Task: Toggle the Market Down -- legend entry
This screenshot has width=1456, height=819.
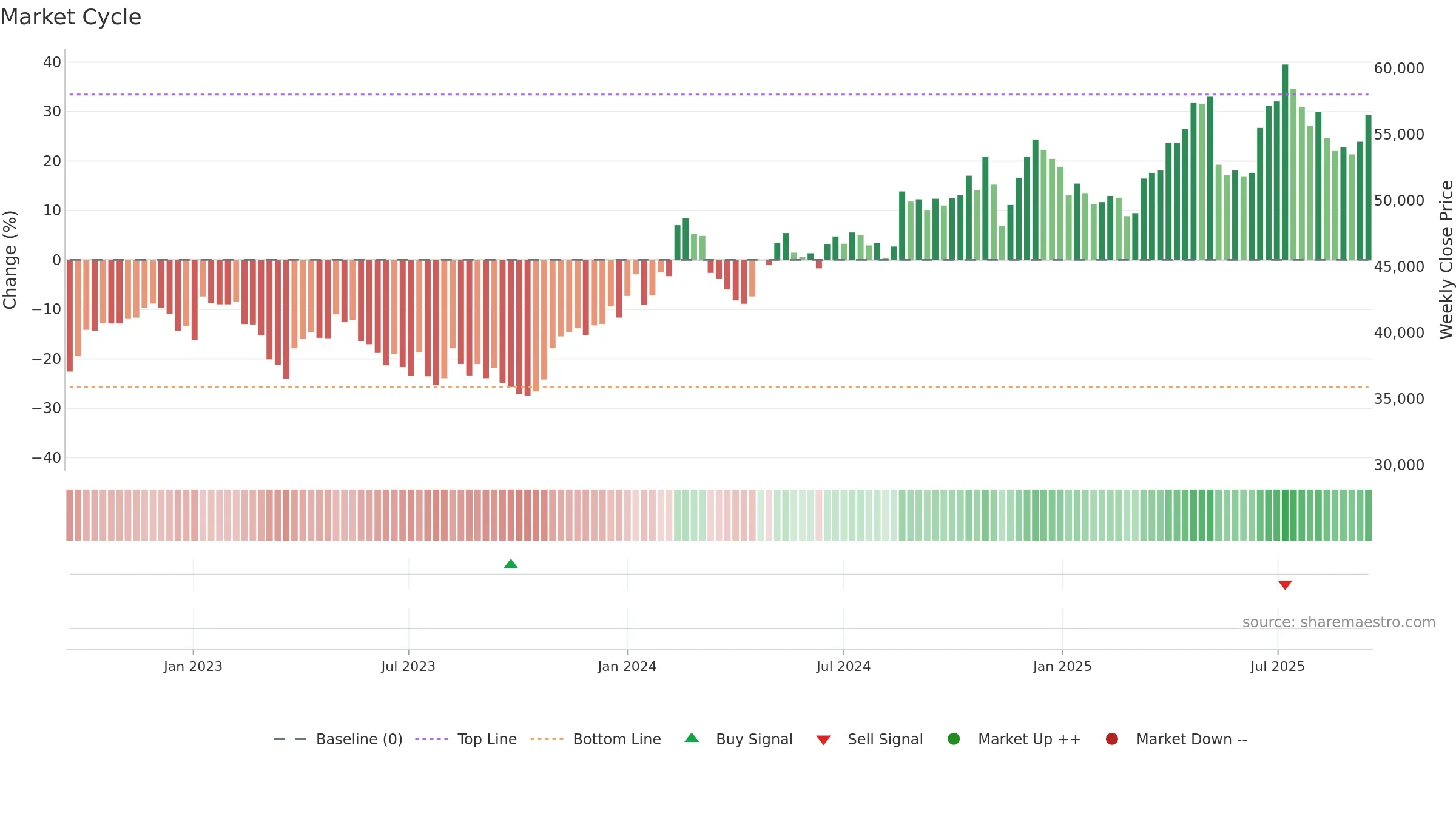Action: (1176, 740)
